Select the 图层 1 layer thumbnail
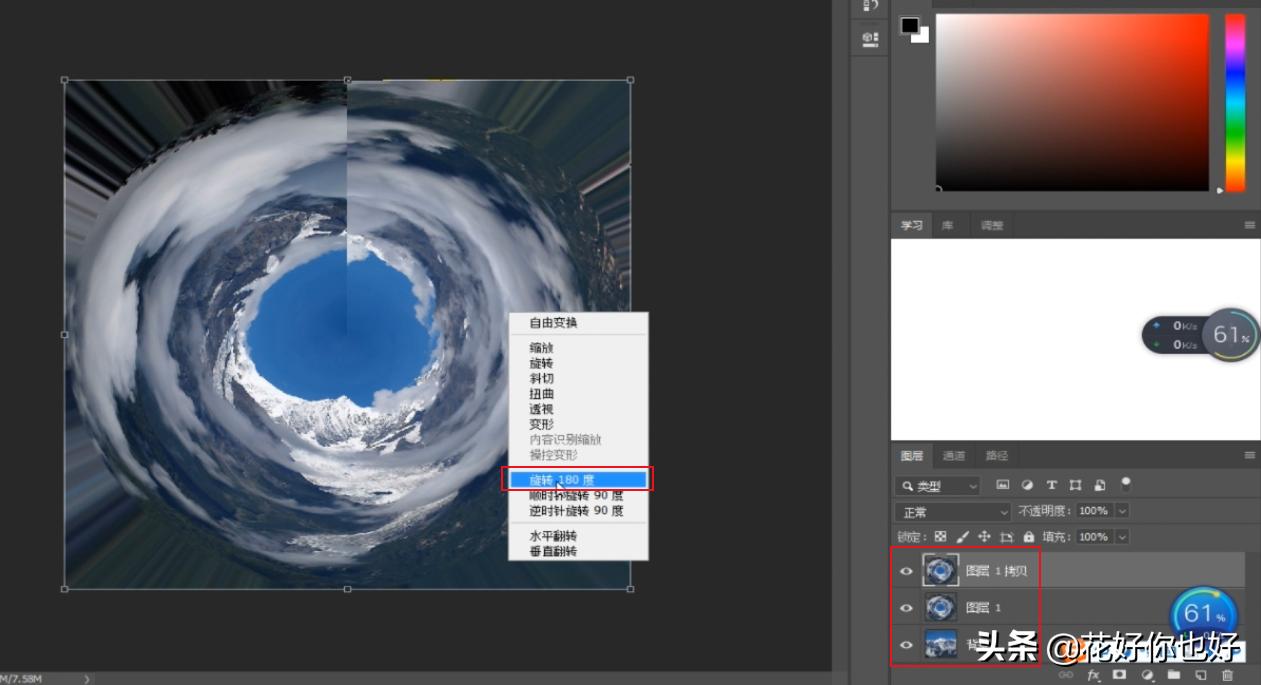Image resolution: width=1261 pixels, height=685 pixels. pyautogui.click(x=940, y=607)
